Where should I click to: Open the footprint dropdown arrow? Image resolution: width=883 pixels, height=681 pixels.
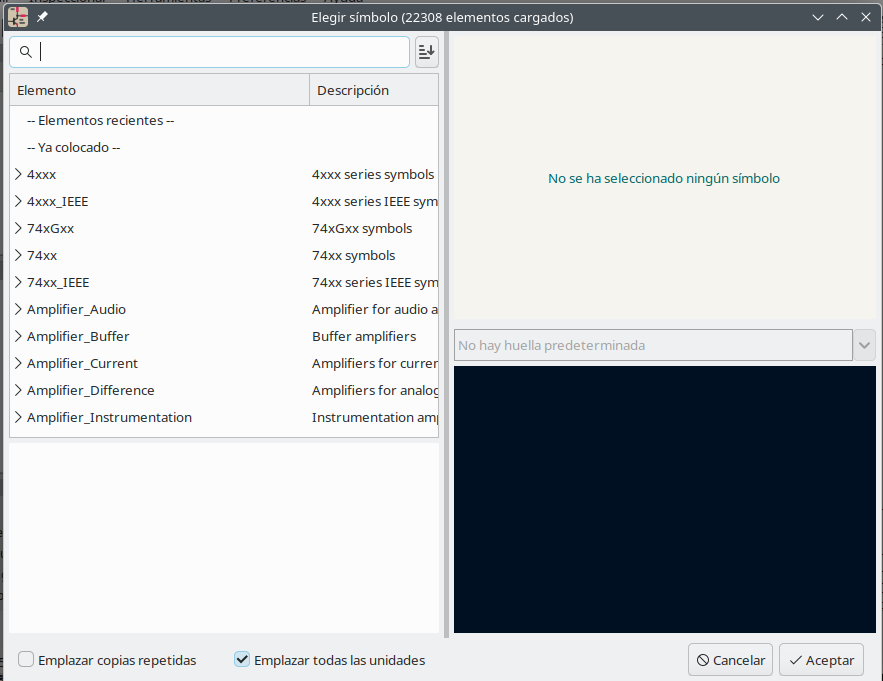click(x=864, y=345)
